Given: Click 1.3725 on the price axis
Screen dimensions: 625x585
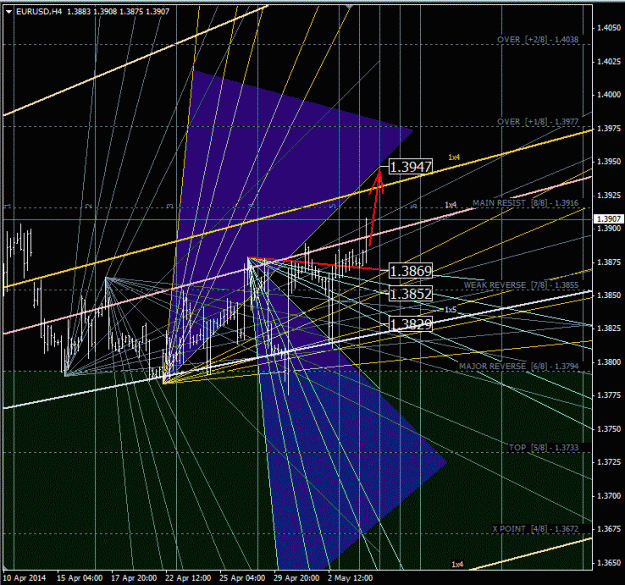Looking at the screenshot, I should click(609, 462).
